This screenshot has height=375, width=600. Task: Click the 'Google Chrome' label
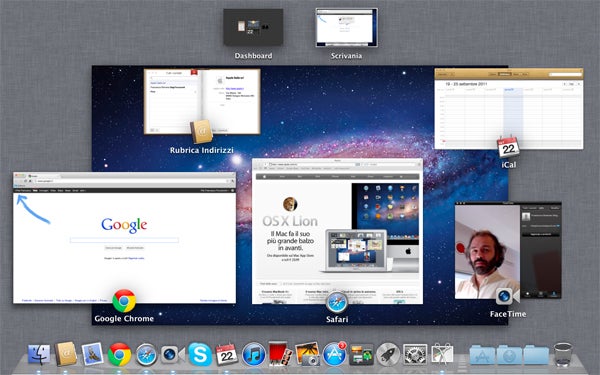[x=124, y=318]
